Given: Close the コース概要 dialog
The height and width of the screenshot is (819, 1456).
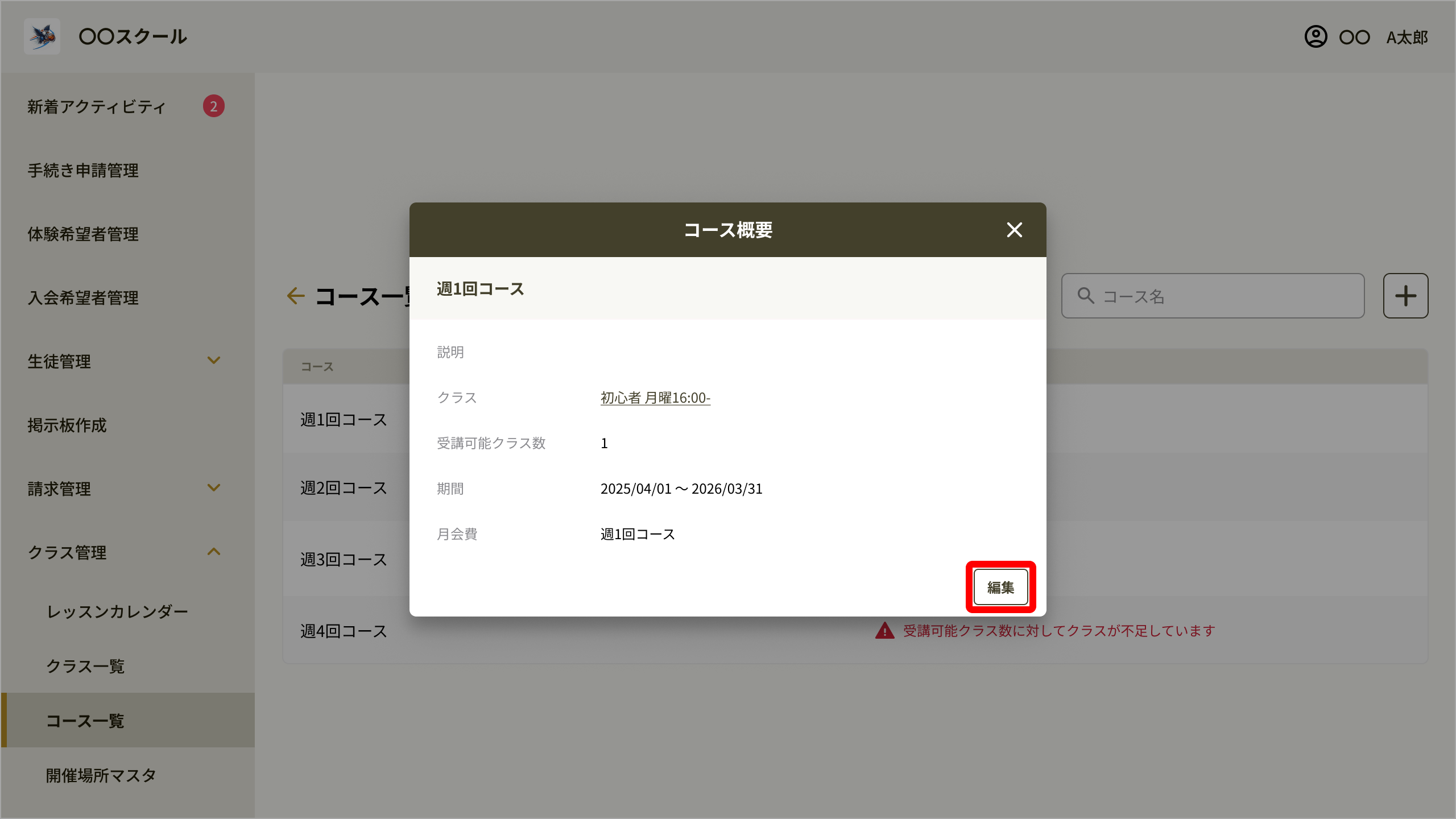Looking at the screenshot, I should tap(1015, 230).
